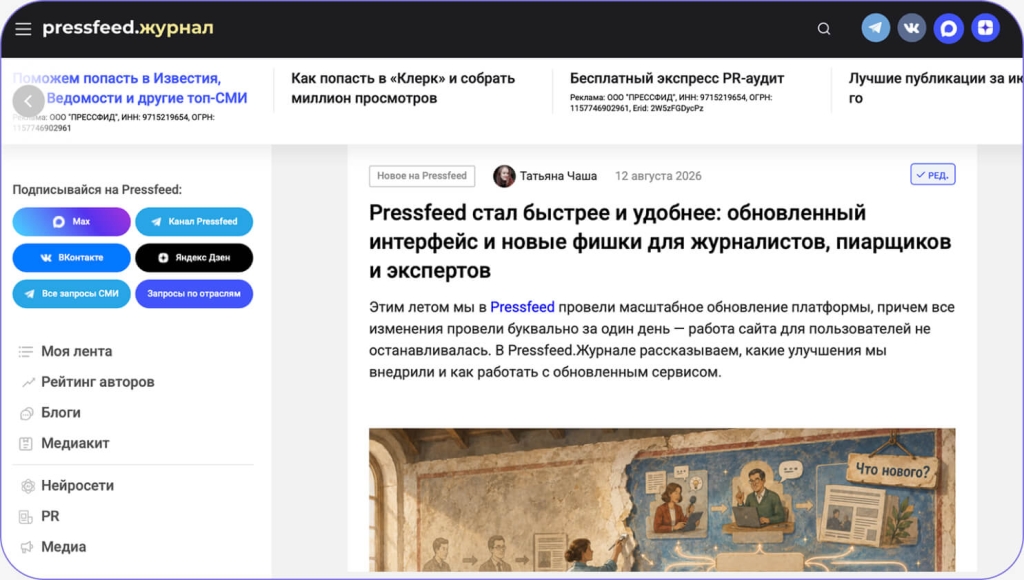The height and width of the screenshot is (580, 1024).
Task: Click the date 12 августа 2026
Action: point(658,176)
